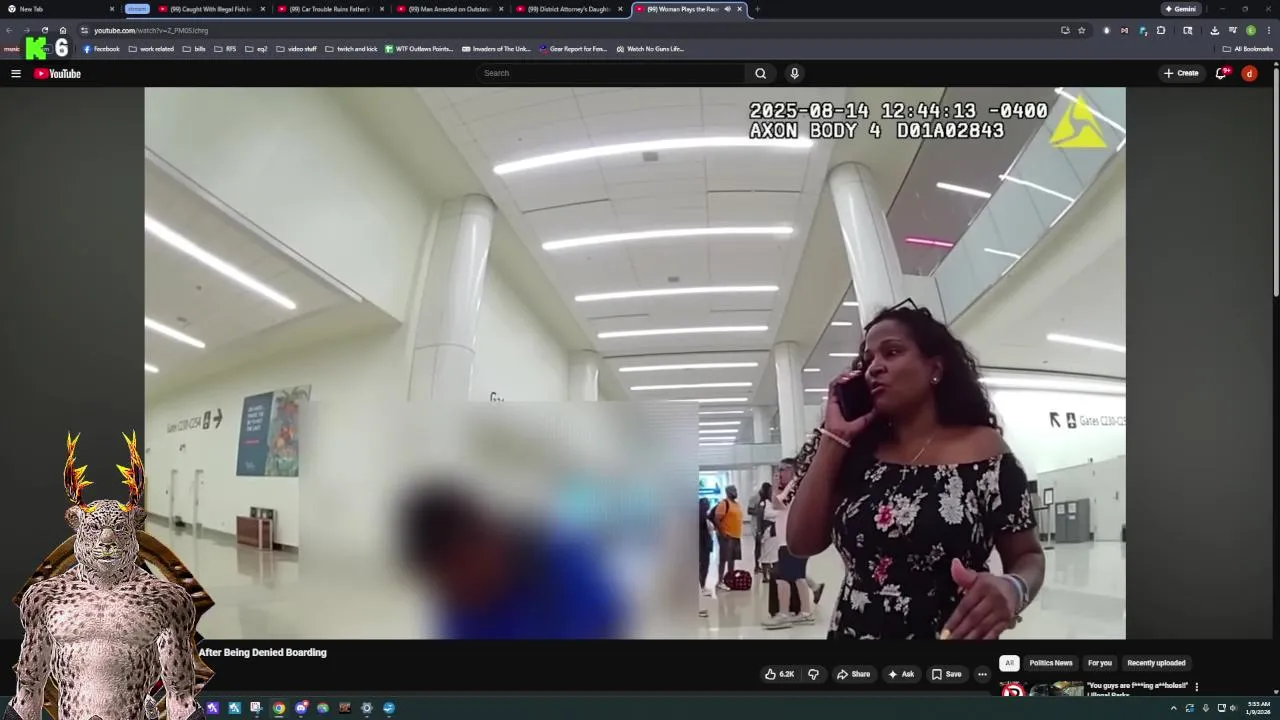Click the YouTube search field
Viewport: 1280px width, 720px height.
611,73
